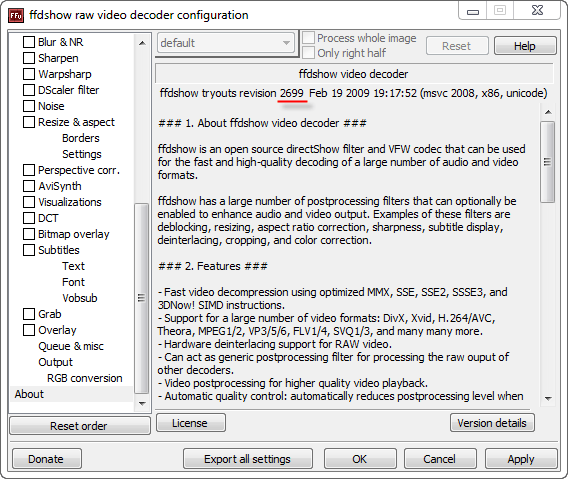Click the filter list scrollbar thumb
This screenshot has width=568, height=479.
[x=142, y=298]
